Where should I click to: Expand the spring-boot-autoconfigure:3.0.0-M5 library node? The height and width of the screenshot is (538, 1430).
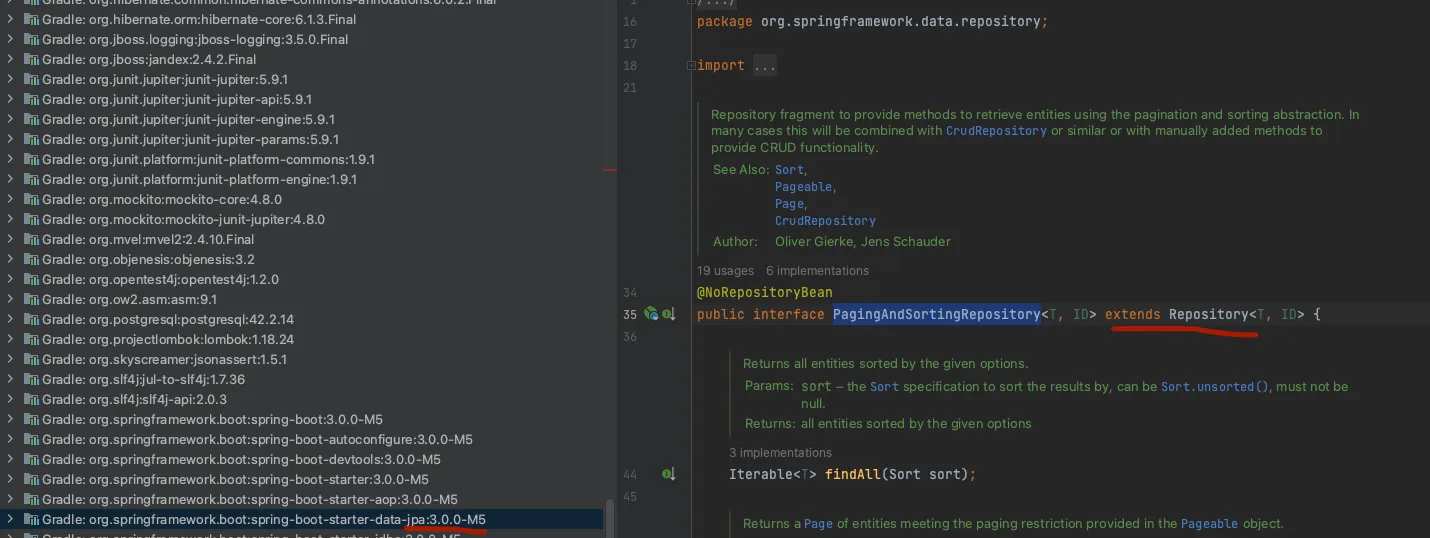coord(10,439)
